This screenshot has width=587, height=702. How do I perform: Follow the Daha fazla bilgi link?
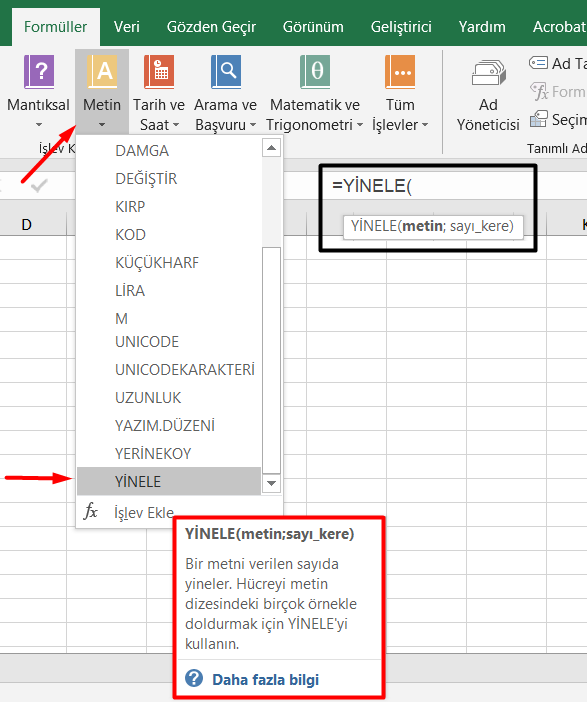[x=266, y=680]
